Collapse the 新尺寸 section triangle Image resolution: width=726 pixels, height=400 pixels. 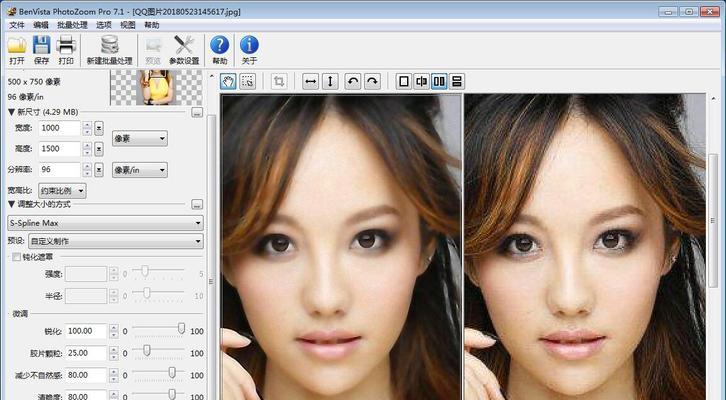[12, 112]
